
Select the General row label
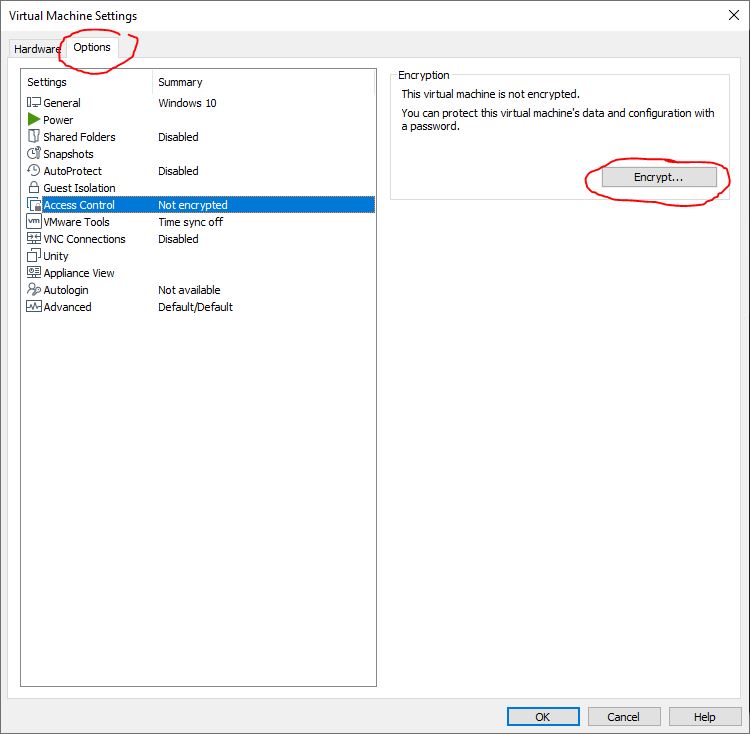(x=62, y=103)
